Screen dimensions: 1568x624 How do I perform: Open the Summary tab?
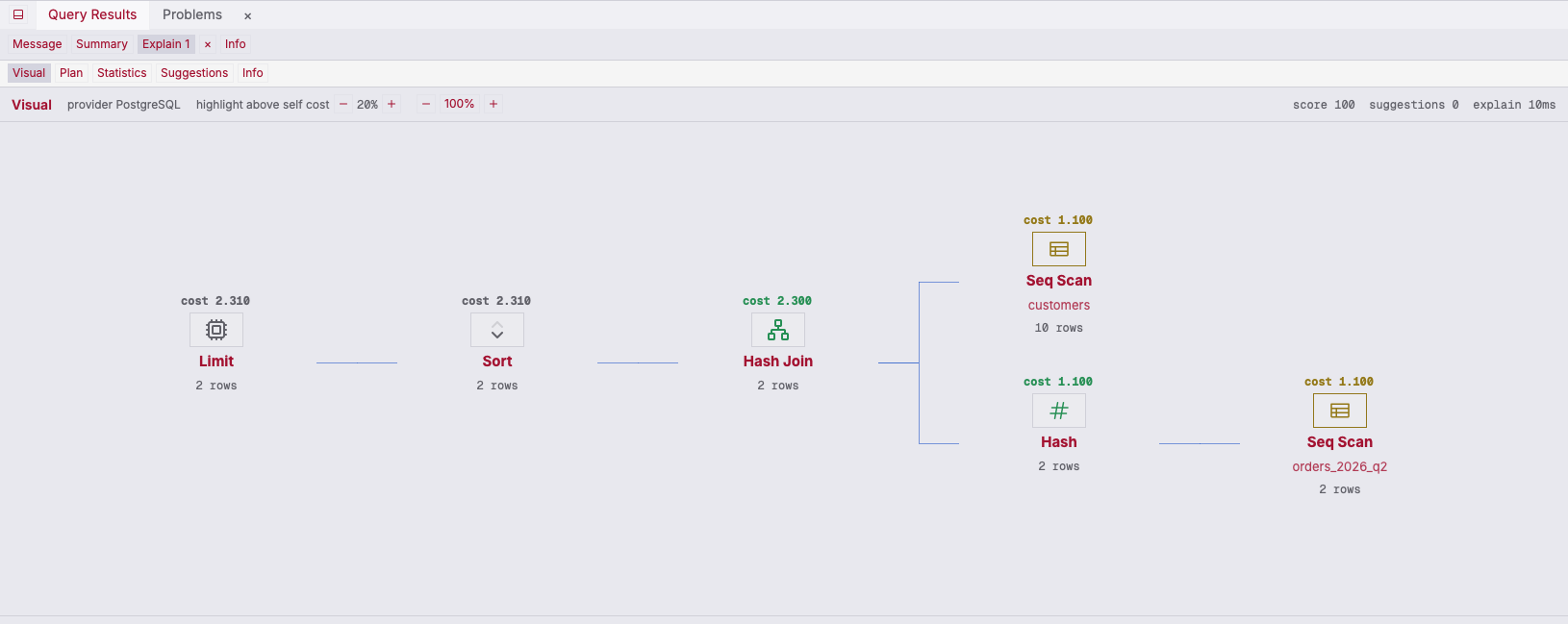point(102,44)
